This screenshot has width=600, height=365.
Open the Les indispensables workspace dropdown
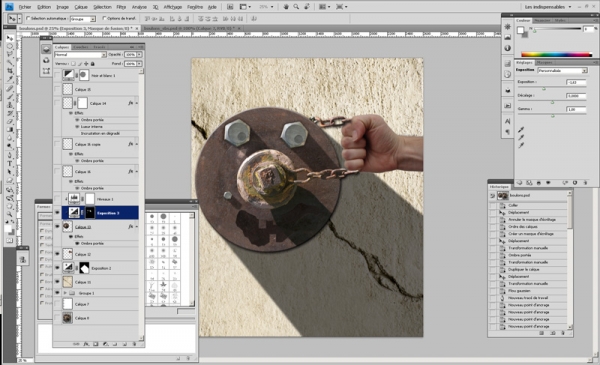point(548,7)
